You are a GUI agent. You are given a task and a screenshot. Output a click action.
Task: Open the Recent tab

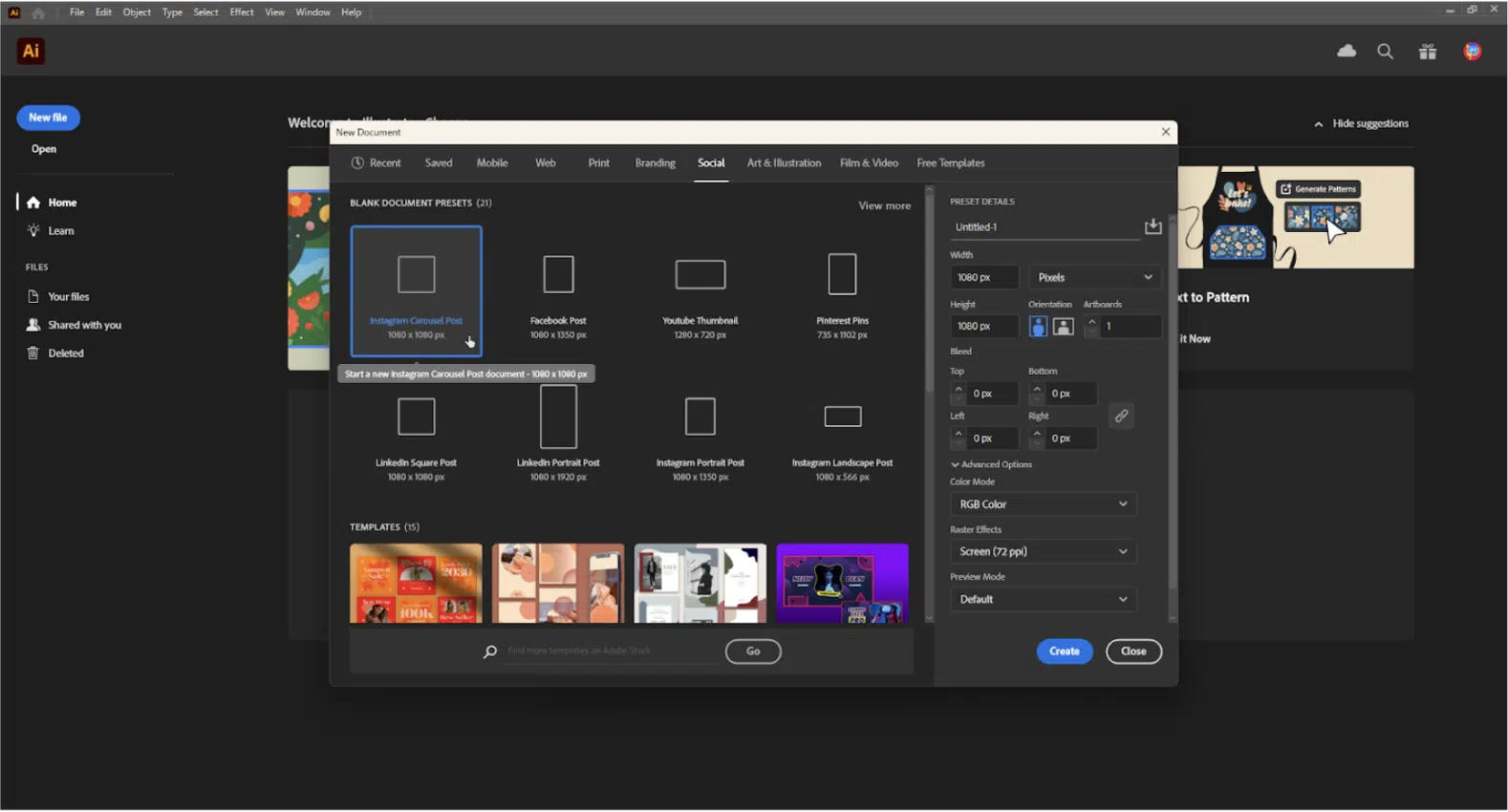point(376,162)
